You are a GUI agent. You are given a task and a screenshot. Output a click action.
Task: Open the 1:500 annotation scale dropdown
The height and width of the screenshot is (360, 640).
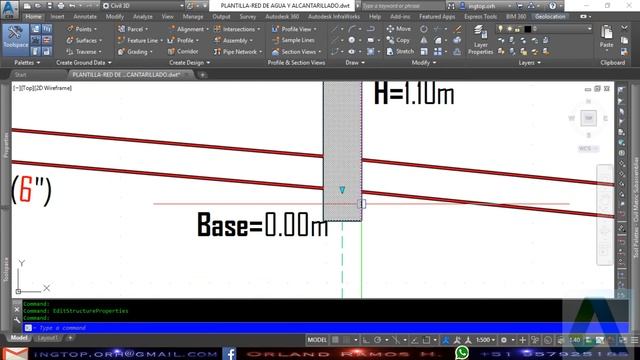[485, 340]
